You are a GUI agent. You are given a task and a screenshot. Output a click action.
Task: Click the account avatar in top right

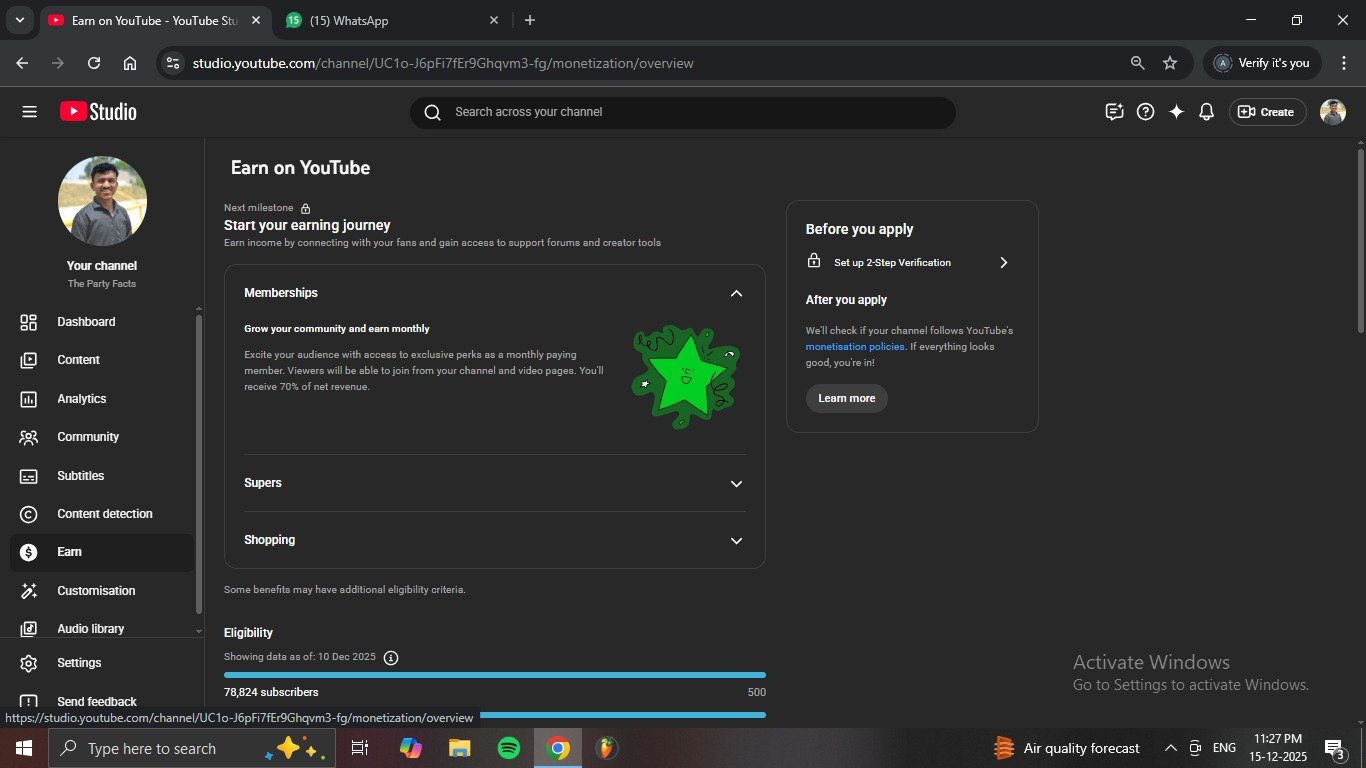tap(1332, 112)
